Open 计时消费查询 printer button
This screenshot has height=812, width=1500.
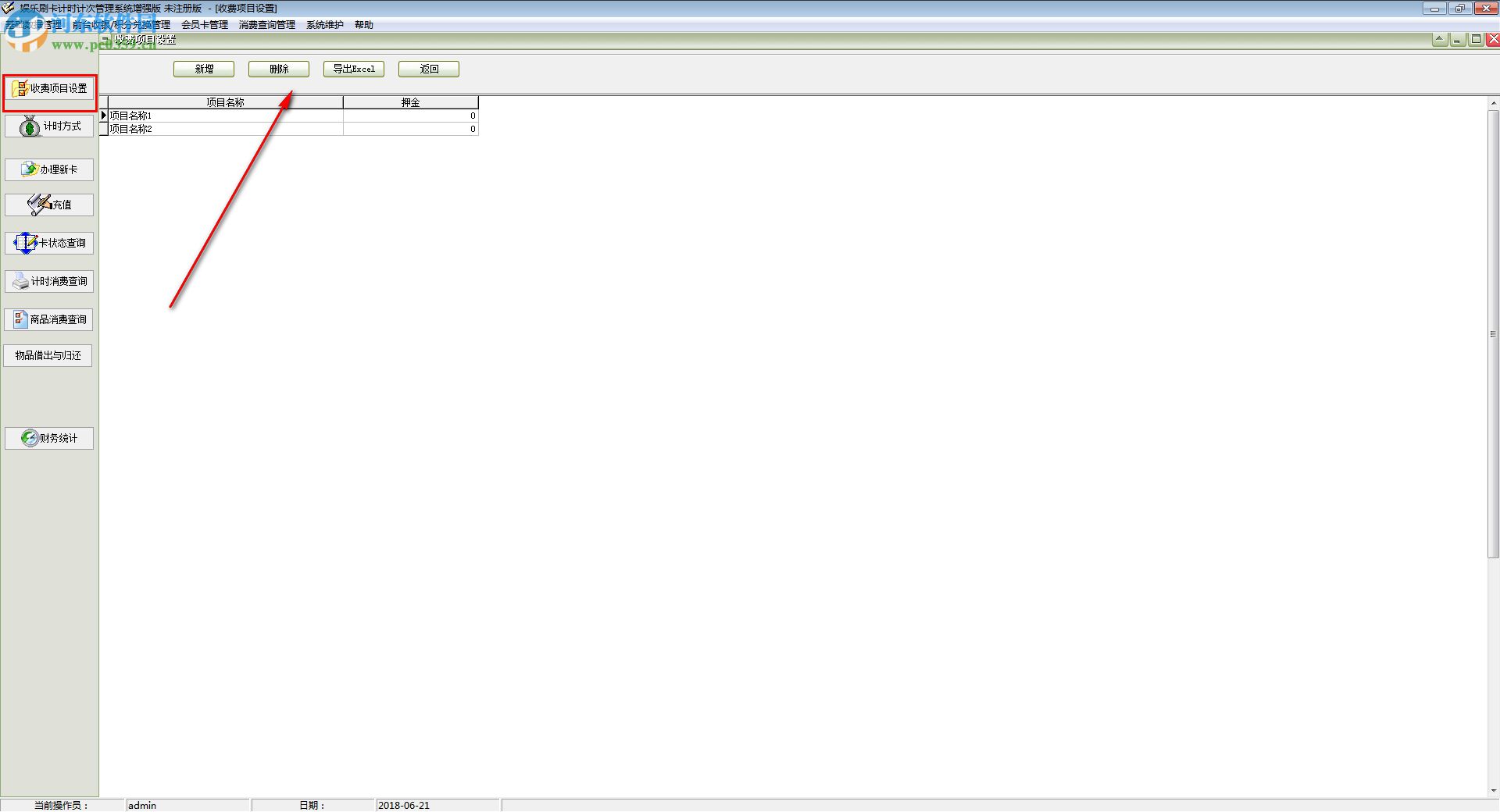49,281
